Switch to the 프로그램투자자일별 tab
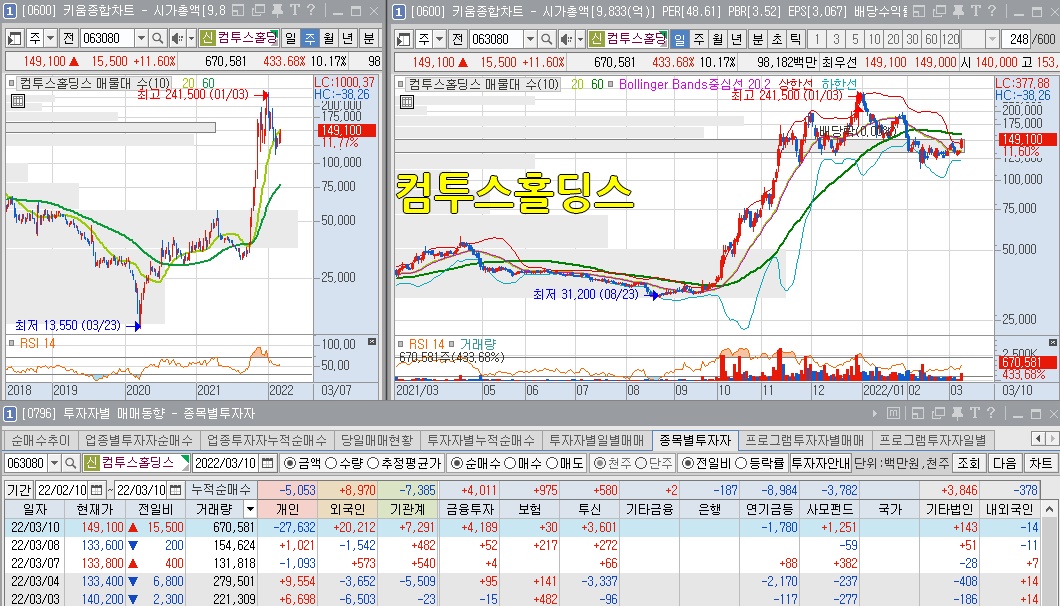 [932, 440]
